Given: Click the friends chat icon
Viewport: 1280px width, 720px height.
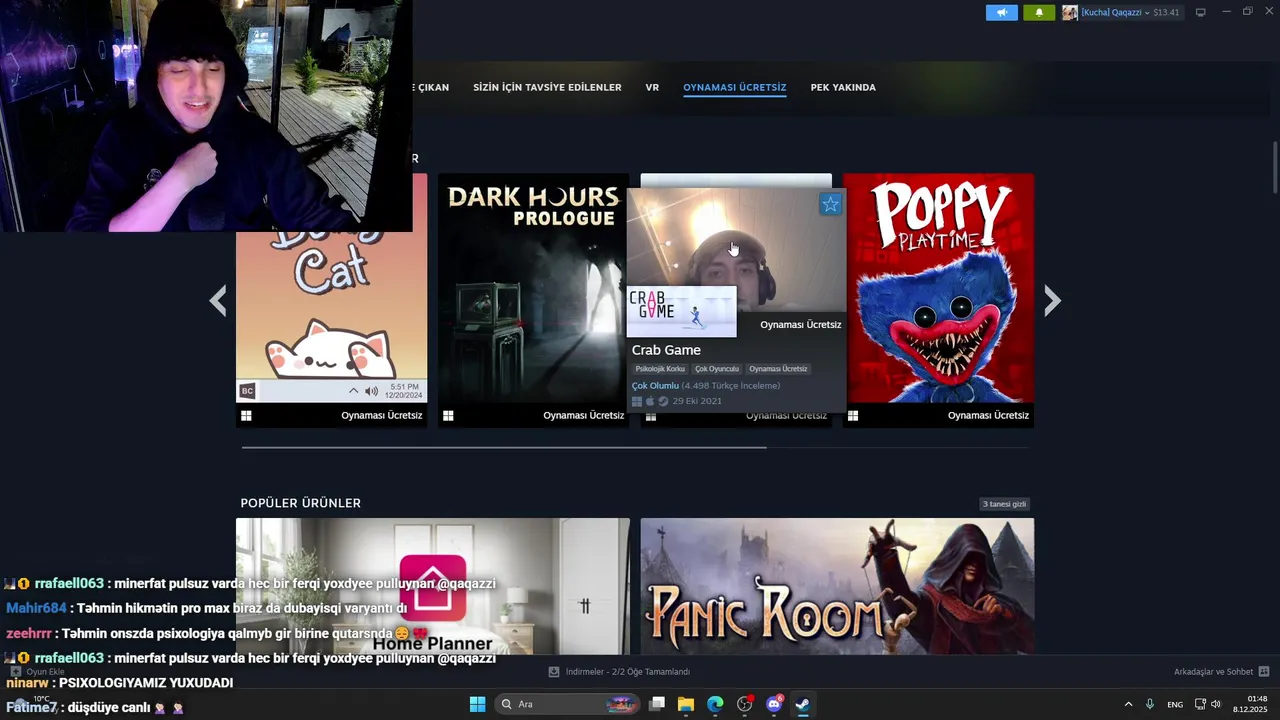Looking at the screenshot, I should coord(1264,672).
